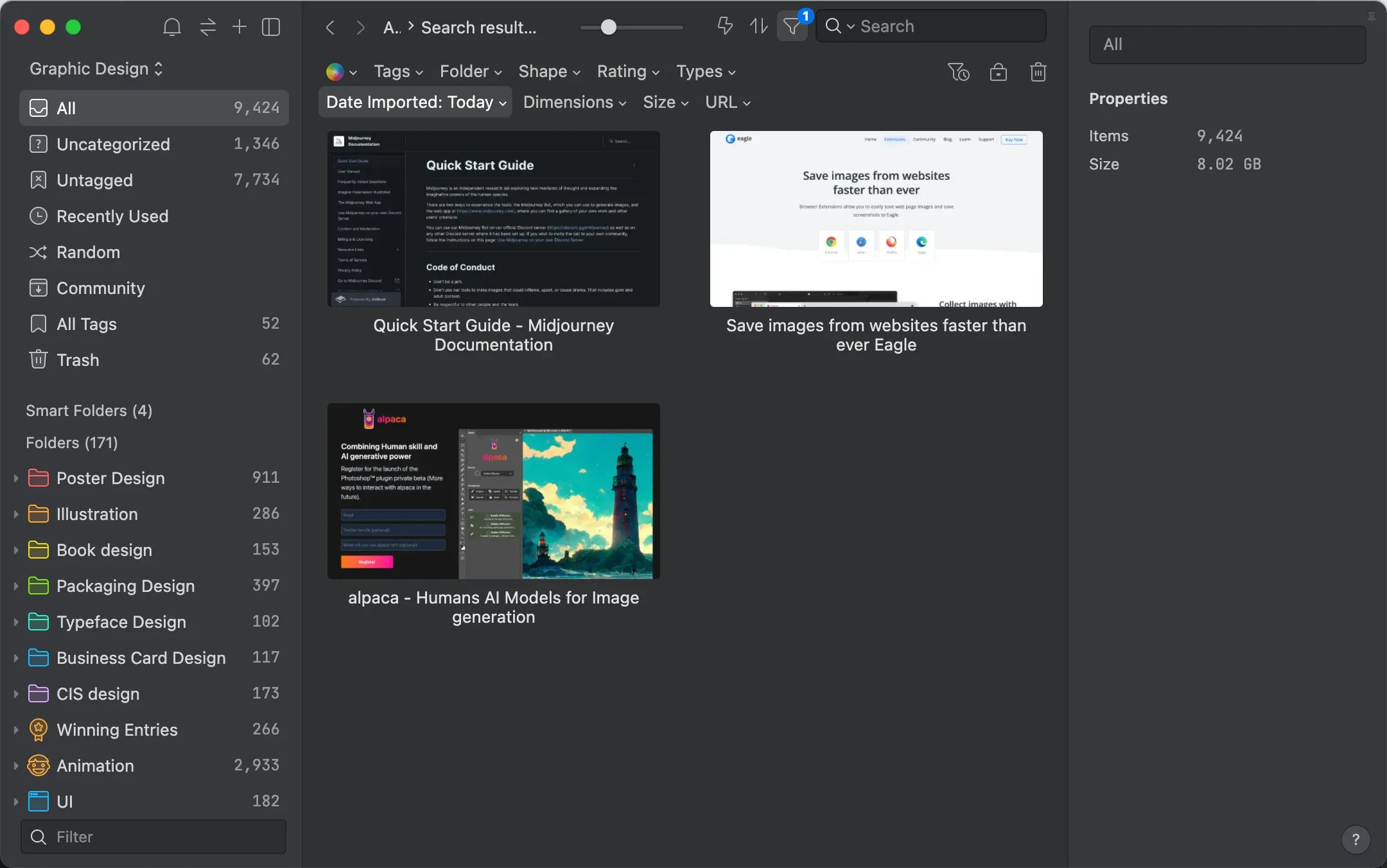This screenshot has height=868, width=1387.
Task: Switch library via Graphic Design selector
Action: tap(96, 69)
